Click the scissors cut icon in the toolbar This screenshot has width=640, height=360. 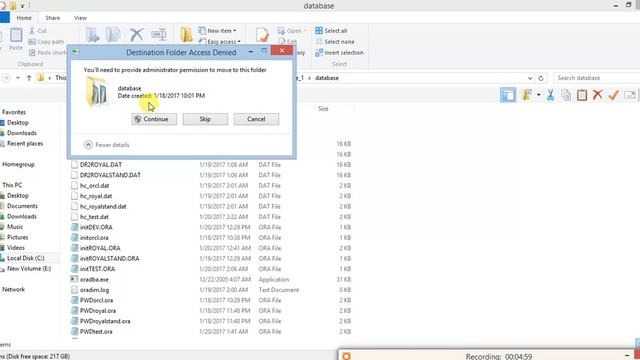click(551, 95)
